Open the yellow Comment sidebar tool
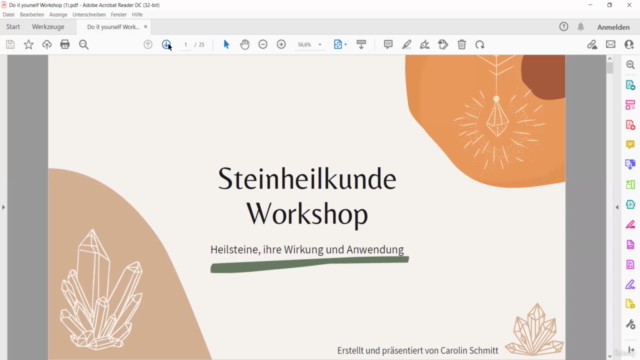This screenshot has width=640, height=360. 631,144
